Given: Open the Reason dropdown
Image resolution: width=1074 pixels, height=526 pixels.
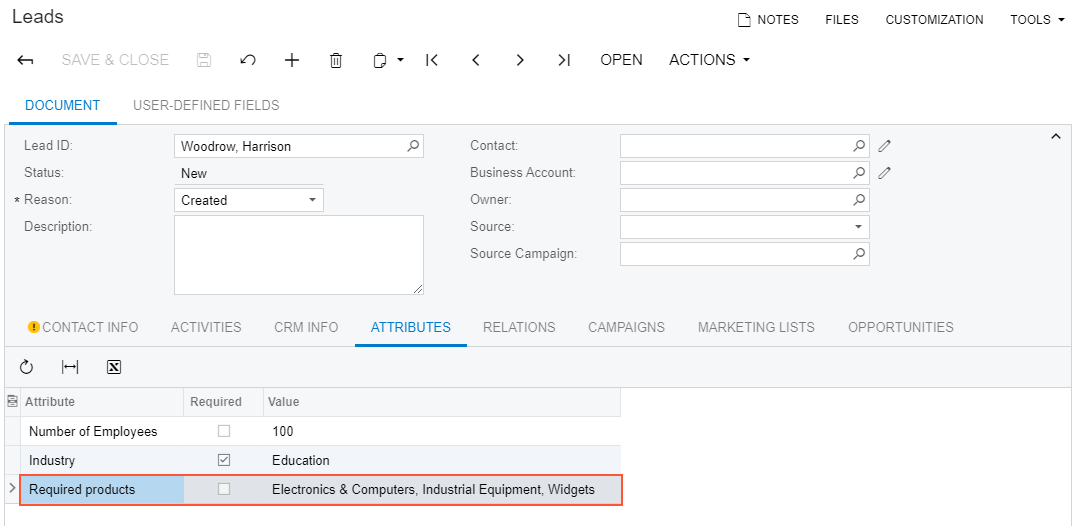Looking at the screenshot, I should tap(312, 200).
